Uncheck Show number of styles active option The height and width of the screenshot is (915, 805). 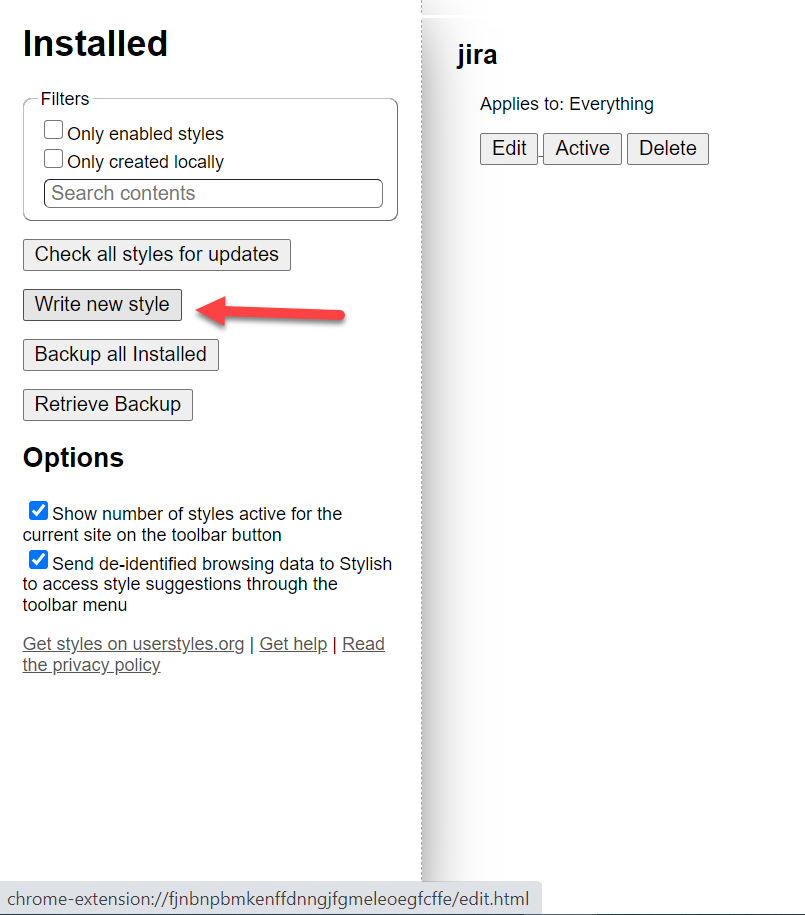pos(39,511)
